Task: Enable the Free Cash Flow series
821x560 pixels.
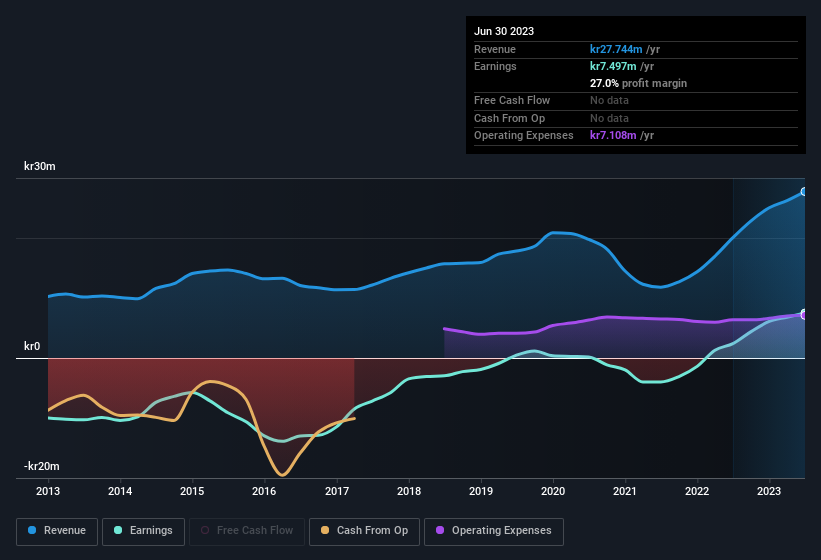Action: (247, 531)
